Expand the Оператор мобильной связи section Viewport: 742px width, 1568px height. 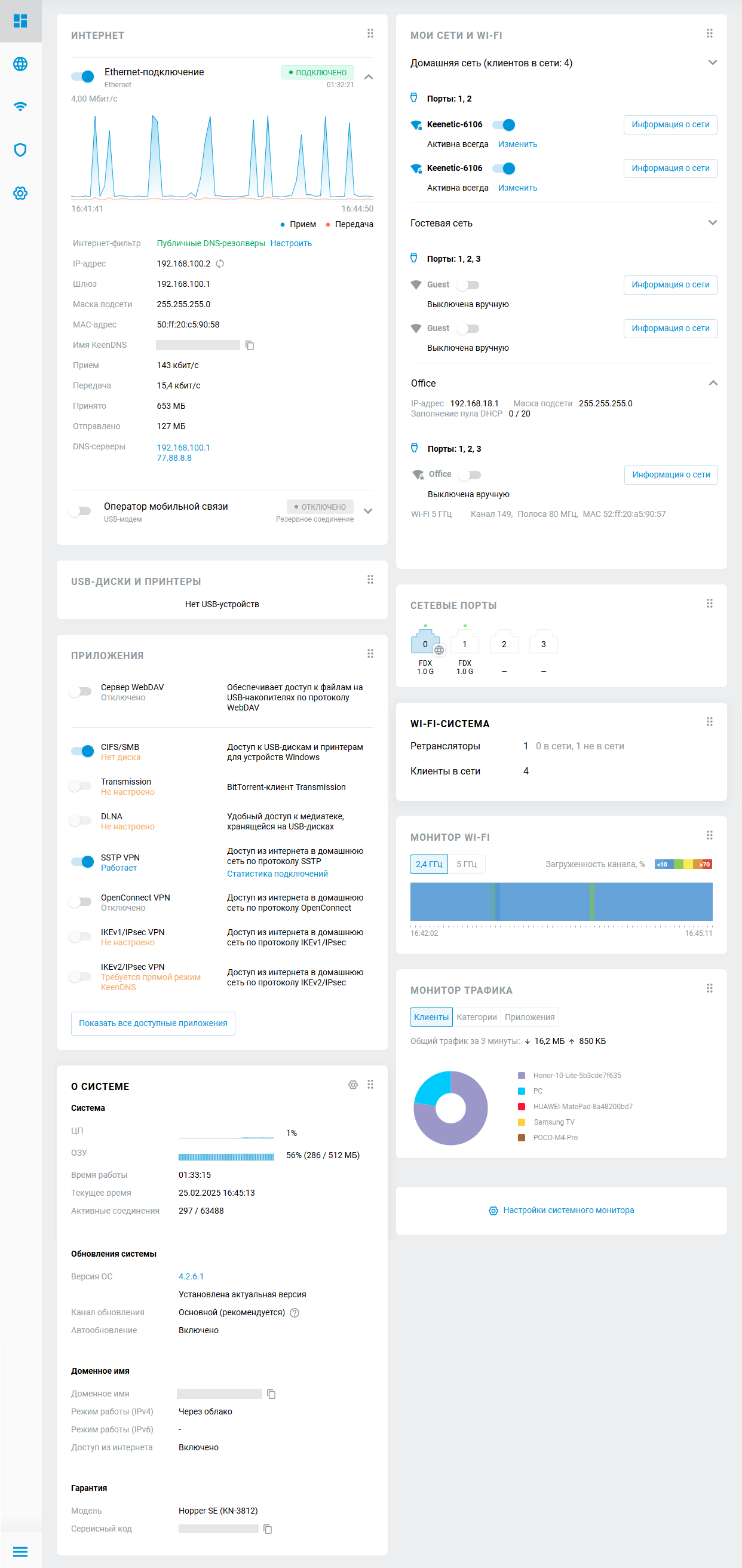click(x=367, y=512)
